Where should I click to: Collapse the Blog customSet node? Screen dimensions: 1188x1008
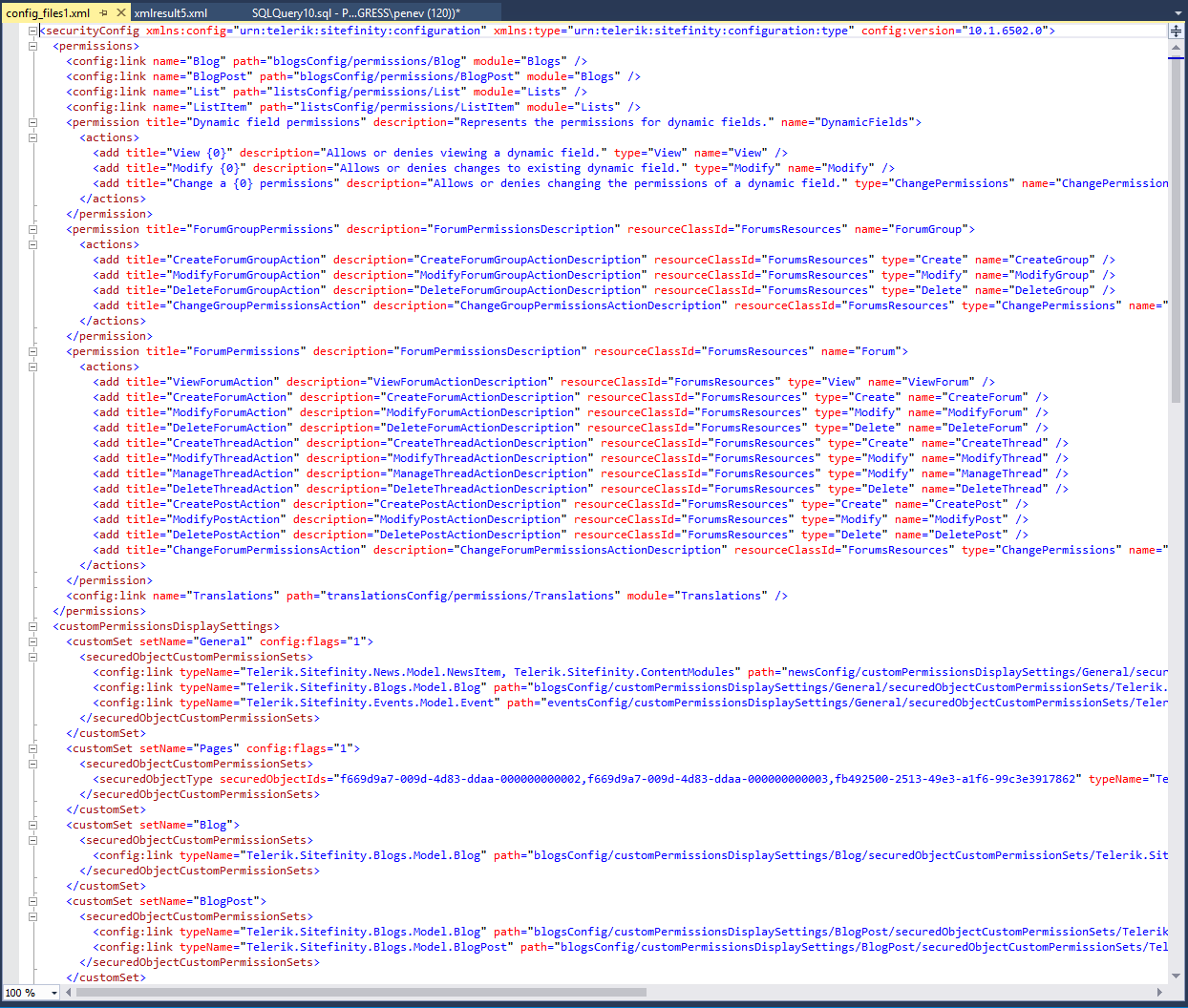pos(32,825)
